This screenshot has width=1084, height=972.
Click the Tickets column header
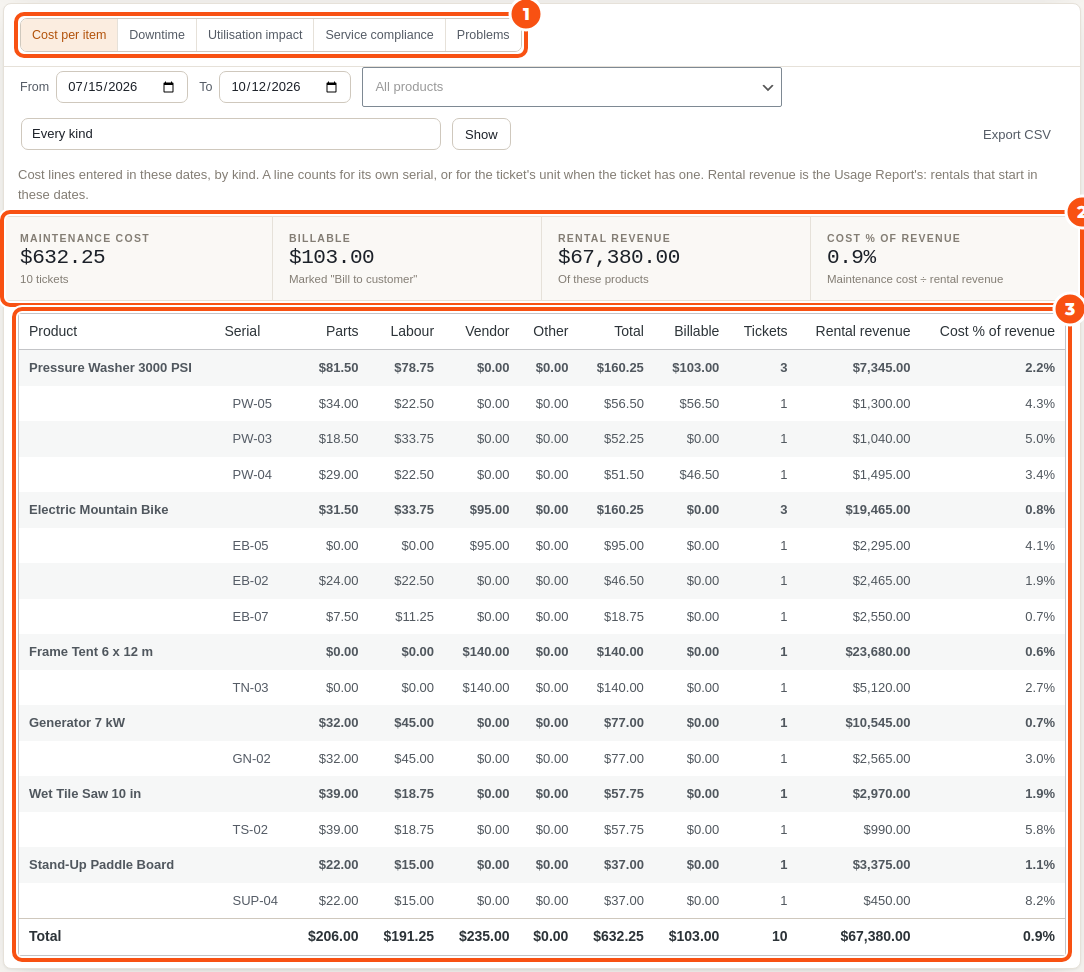[765, 331]
